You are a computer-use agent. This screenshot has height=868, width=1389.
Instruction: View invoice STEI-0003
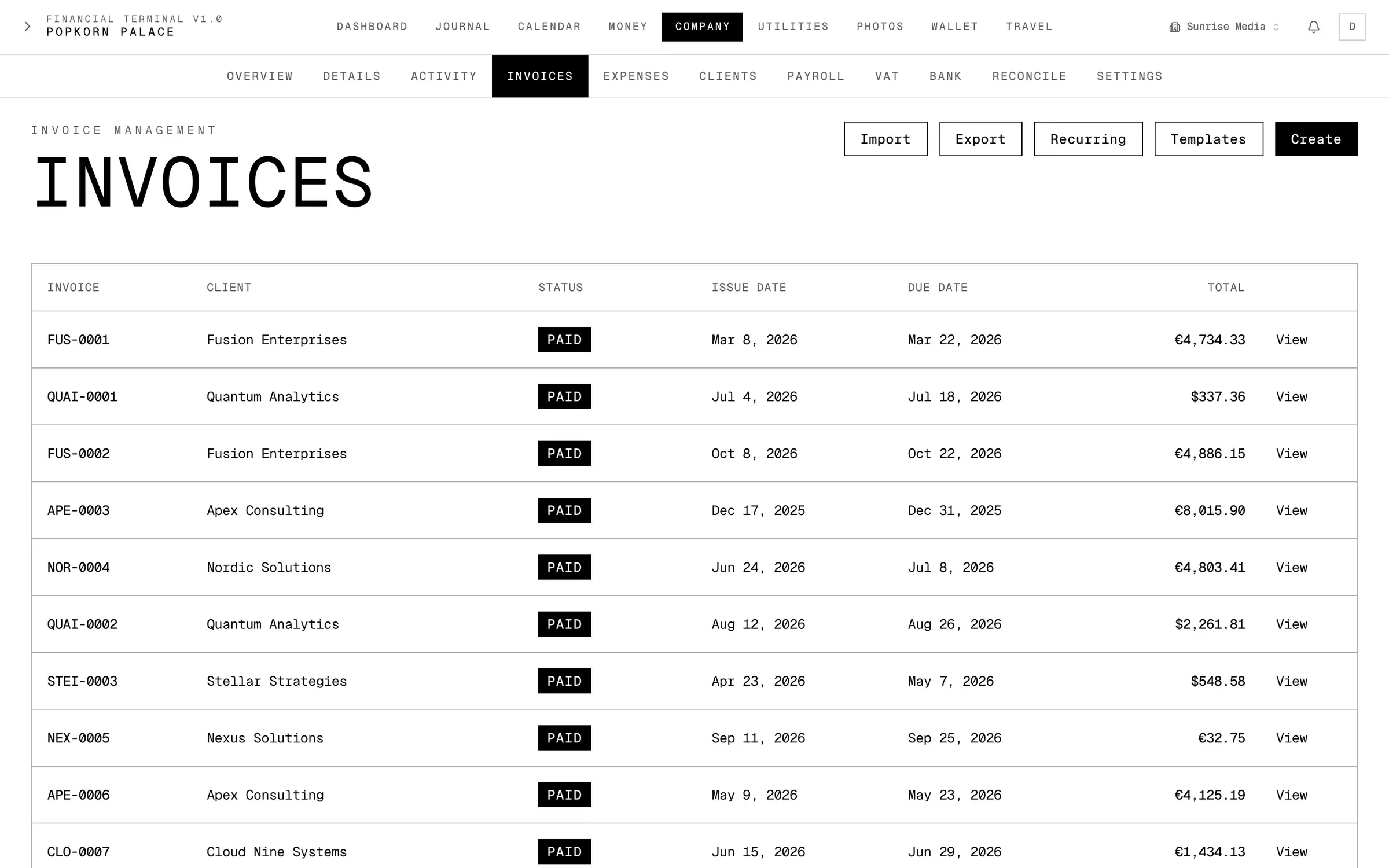pyautogui.click(x=1292, y=681)
